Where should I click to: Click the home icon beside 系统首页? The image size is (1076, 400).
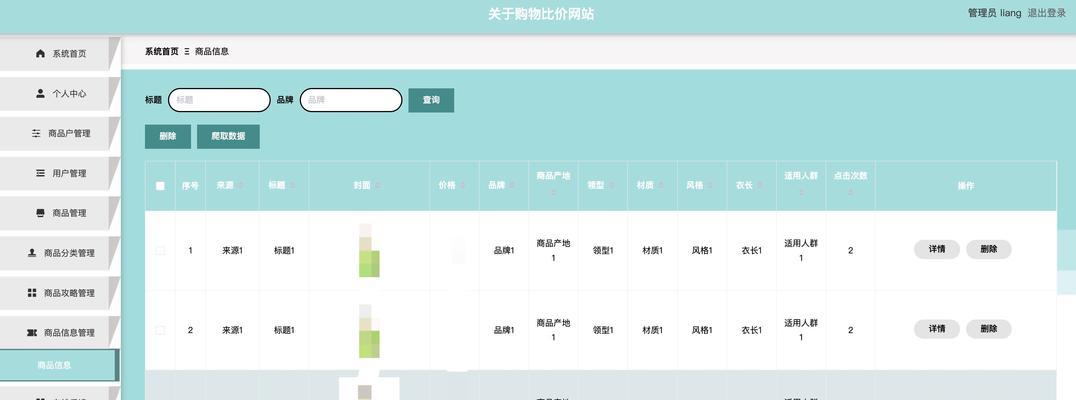40,54
